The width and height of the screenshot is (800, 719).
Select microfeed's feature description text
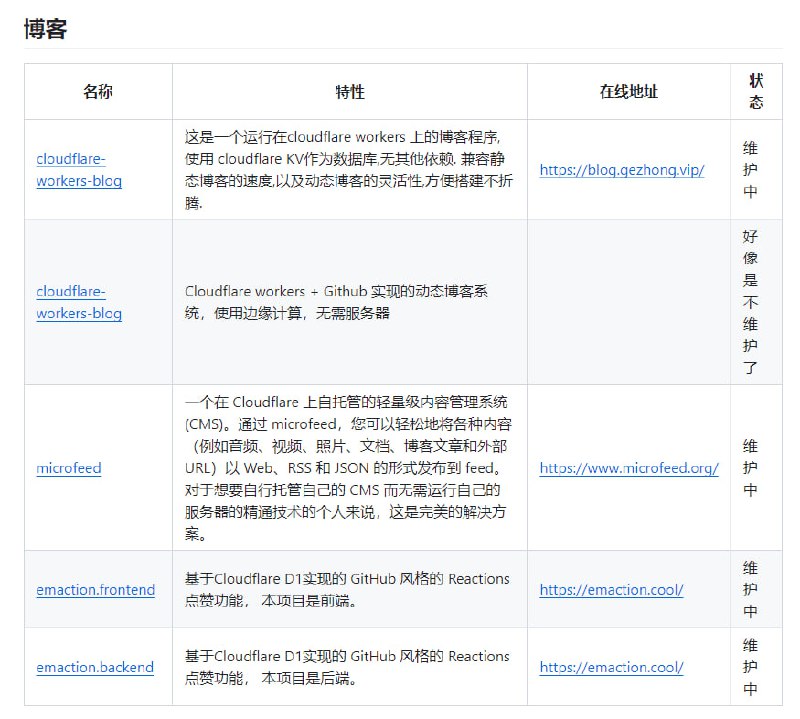pyautogui.click(x=348, y=468)
